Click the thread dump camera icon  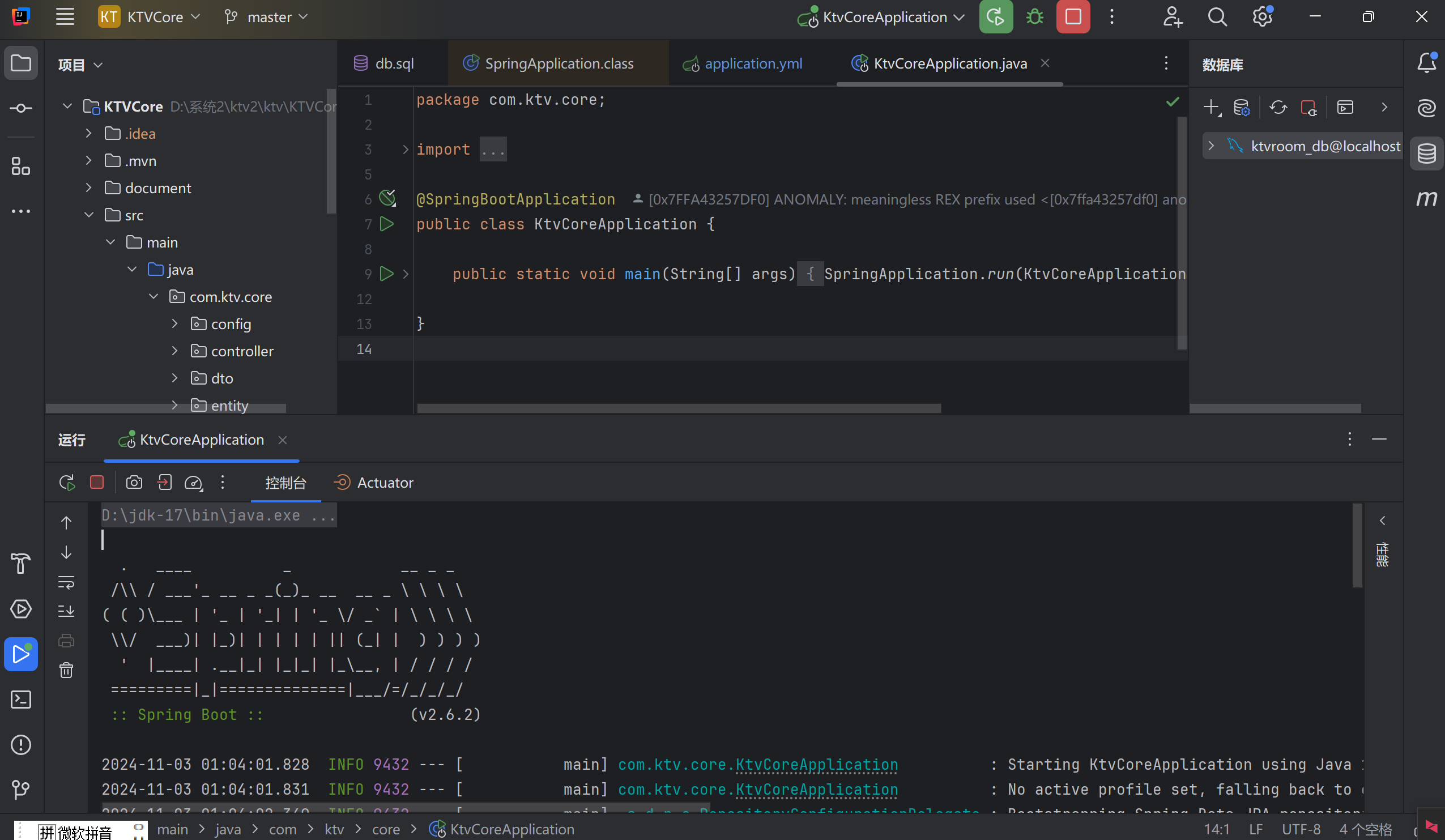click(134, 482)
